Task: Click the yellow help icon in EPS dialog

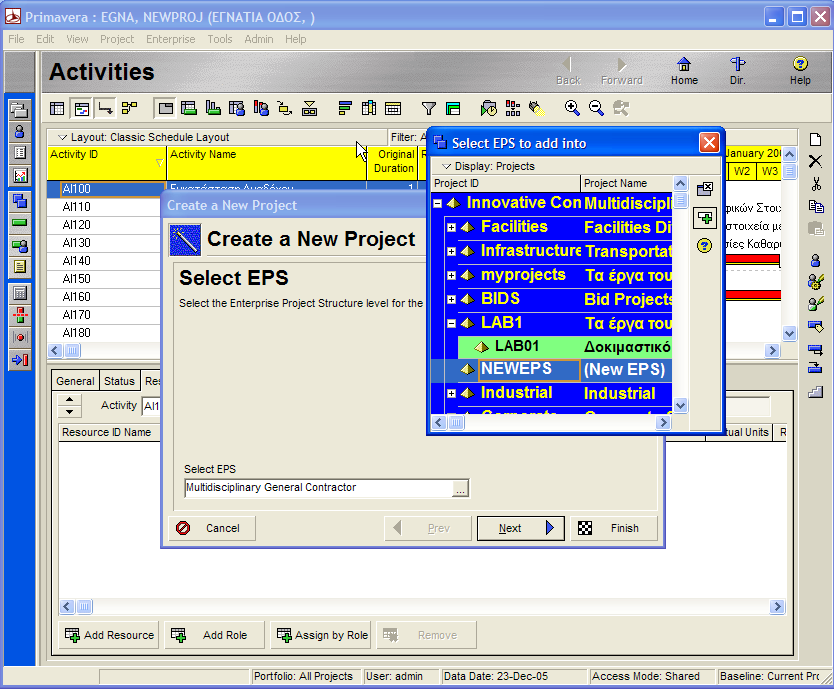Action: pyautogui.click(x=705, y=245)
